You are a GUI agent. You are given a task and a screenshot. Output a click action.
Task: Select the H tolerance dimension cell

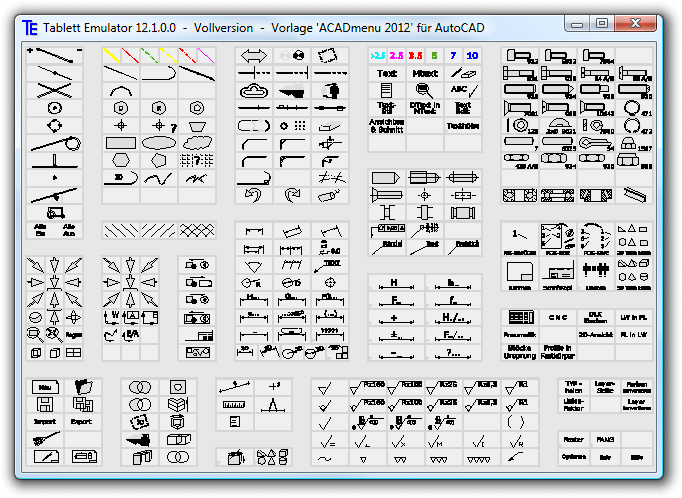396,283
